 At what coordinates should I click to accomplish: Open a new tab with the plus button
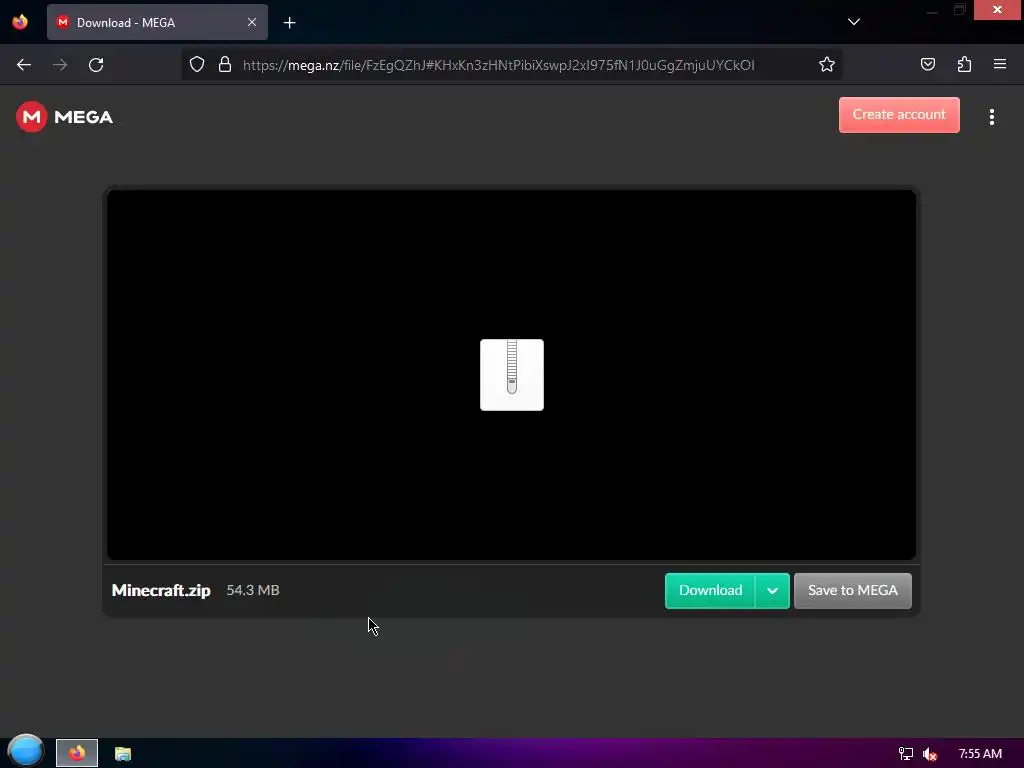point(289,23)
